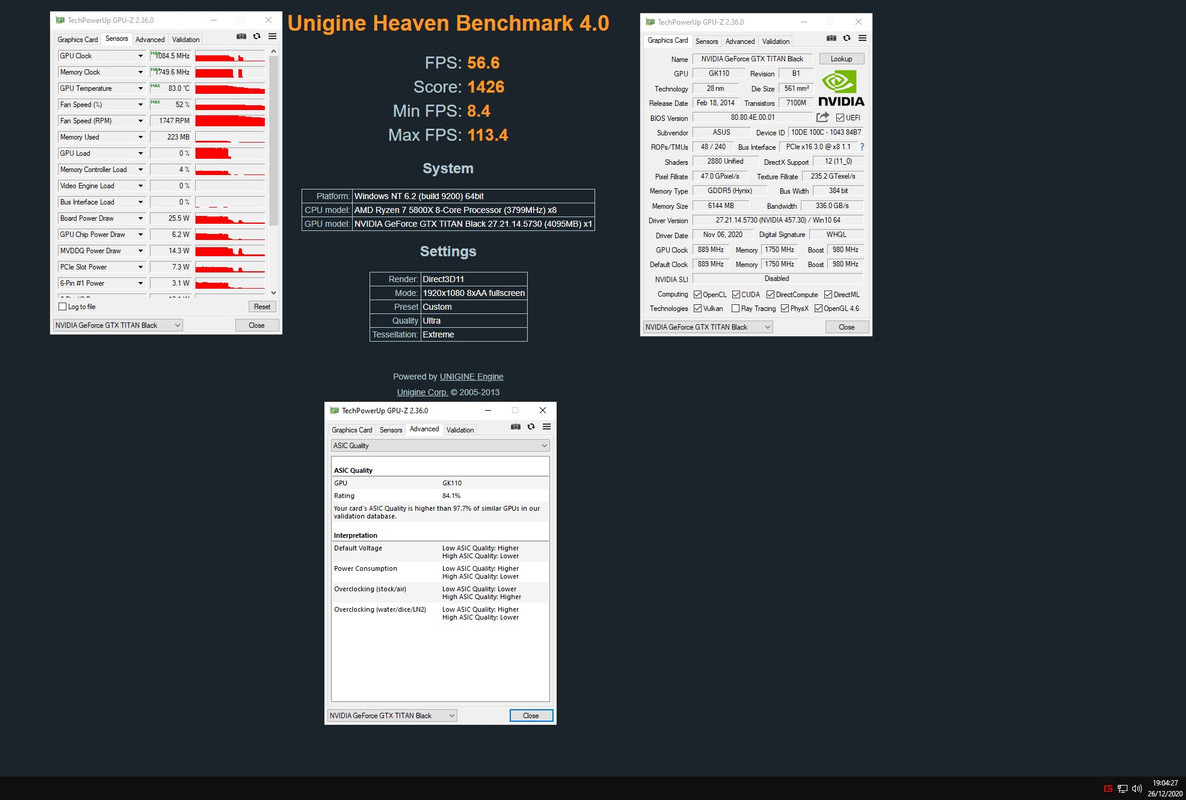Open the GPU Temperature sensor dropdown
The image size is (1186, 800).
point(140,88)
